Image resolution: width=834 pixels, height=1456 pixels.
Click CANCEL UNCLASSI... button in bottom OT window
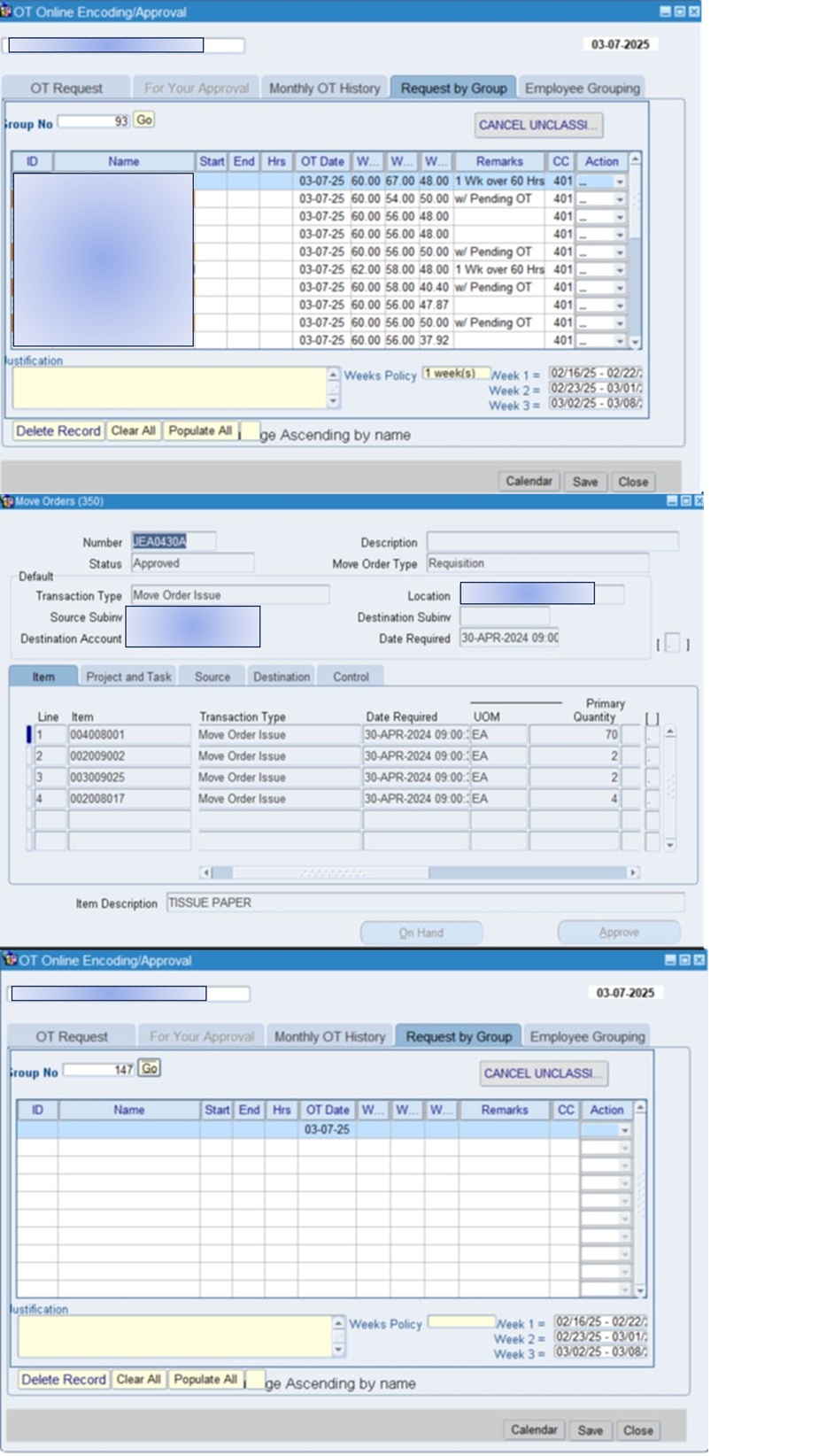point(544,1073)
